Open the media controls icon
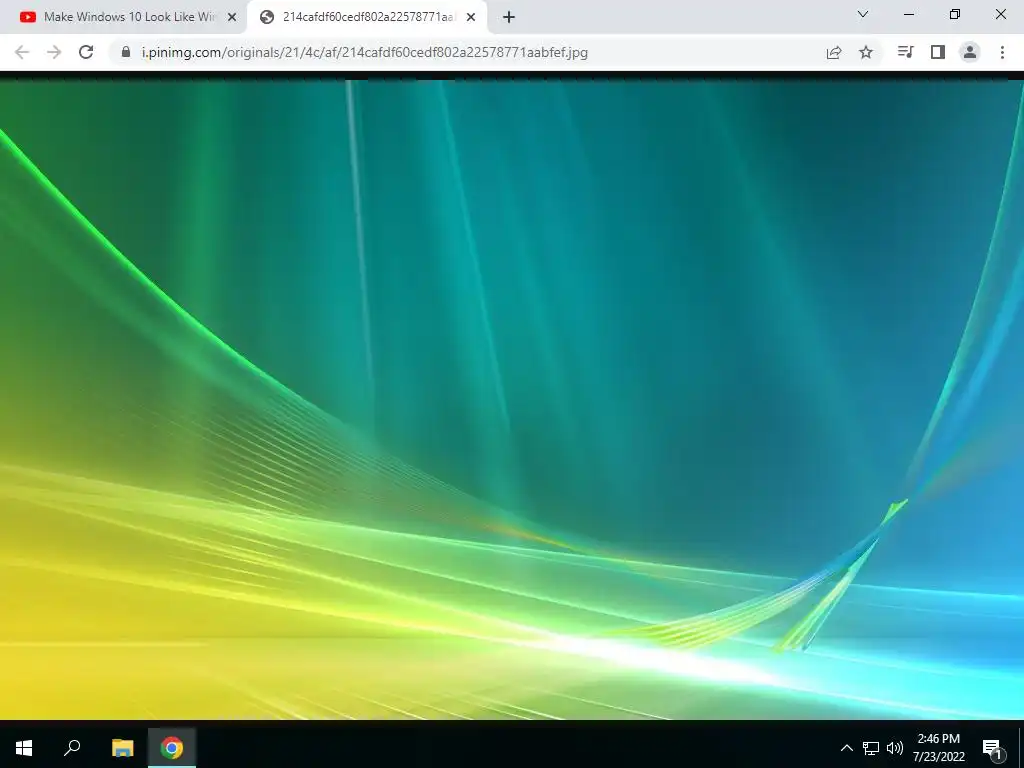The image size is (1024, 768). tap(906, 52)
